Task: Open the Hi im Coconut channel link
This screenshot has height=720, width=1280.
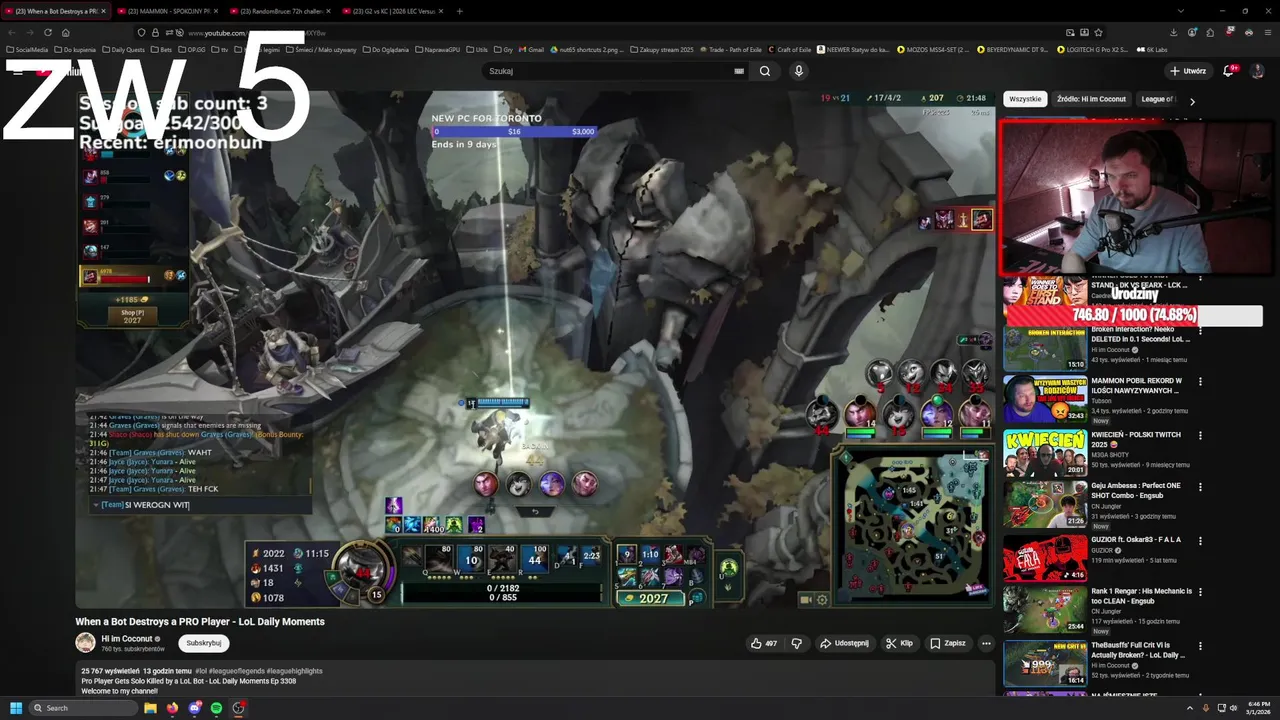Action: coord(127,639)
